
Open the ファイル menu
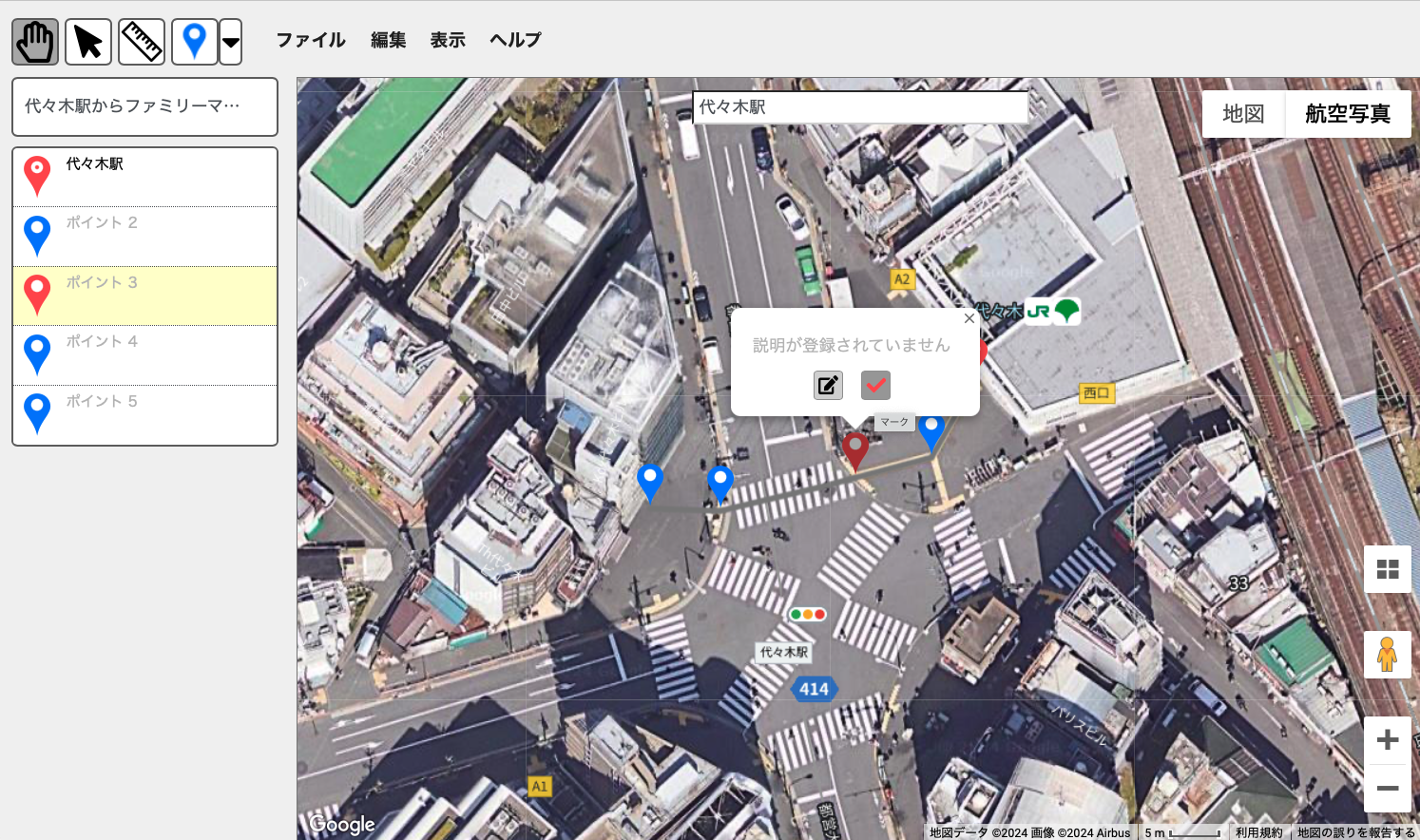[310, 40]
